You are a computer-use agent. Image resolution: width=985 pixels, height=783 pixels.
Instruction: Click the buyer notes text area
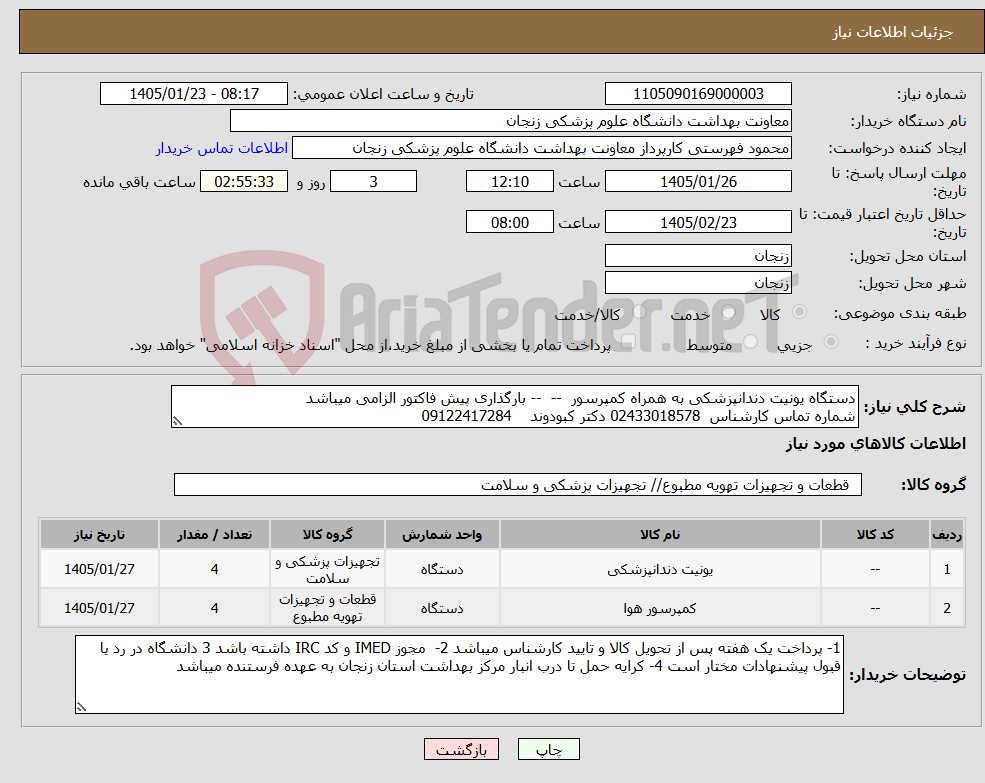(x=459, y=674)
